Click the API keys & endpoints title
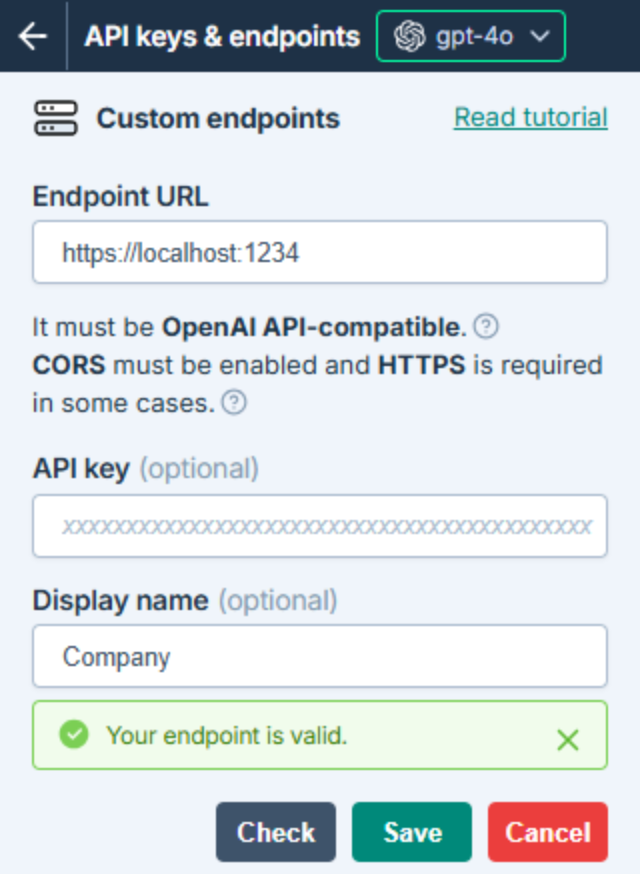Viewport: 640px width, 874px height. [x=221, y=36]
